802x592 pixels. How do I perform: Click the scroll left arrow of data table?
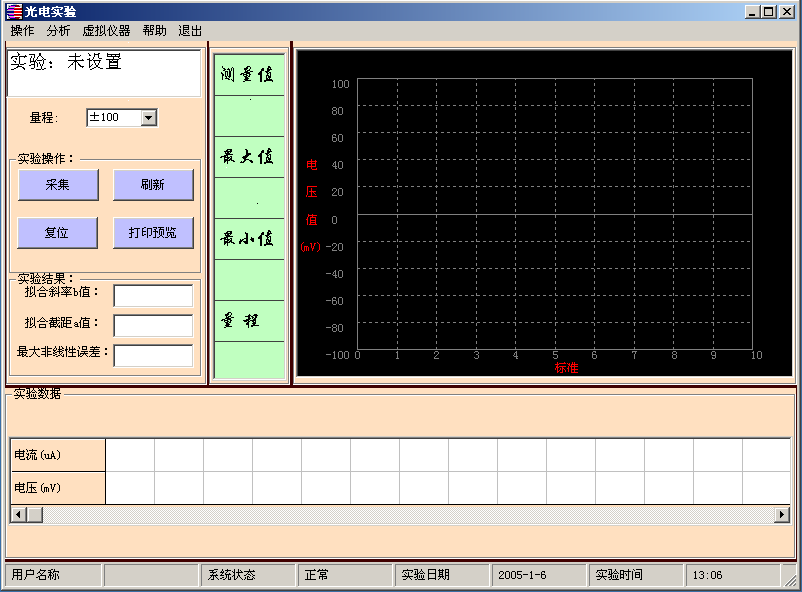pyautogui.click(x=17, y=514)
